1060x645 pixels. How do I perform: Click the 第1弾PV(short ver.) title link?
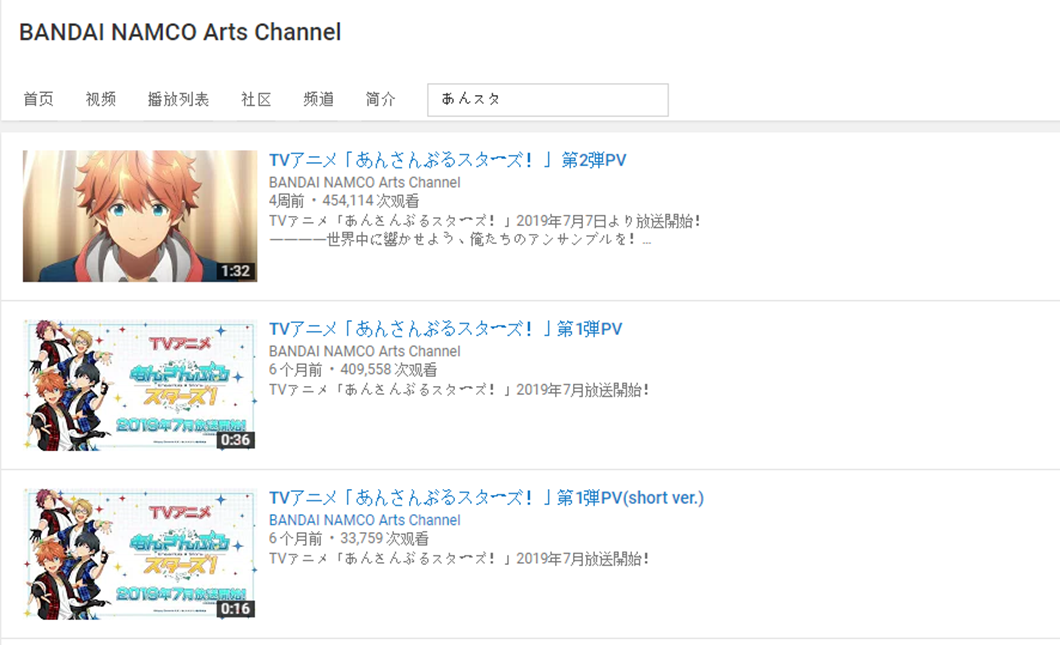coord(486,498)
